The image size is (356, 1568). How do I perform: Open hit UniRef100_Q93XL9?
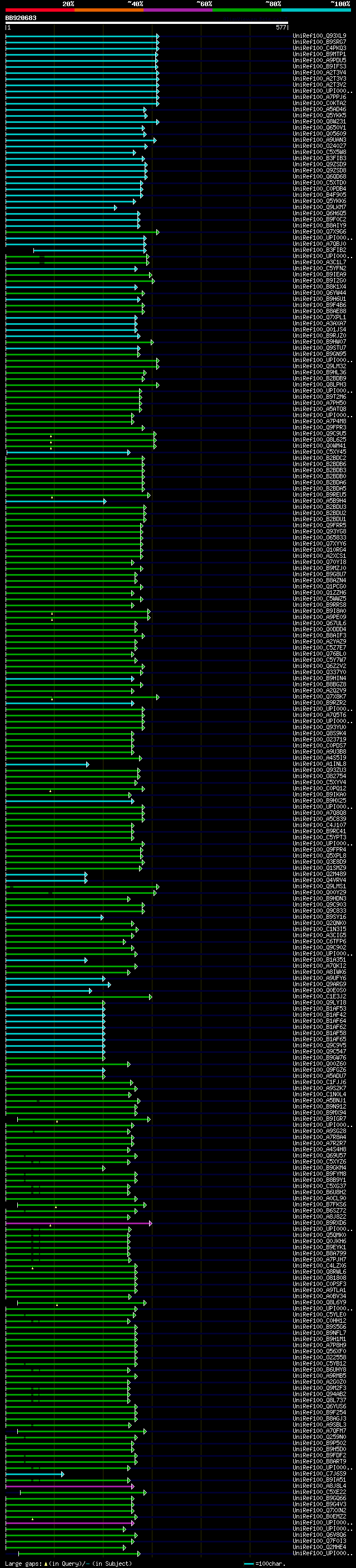pyautogui.click(x=319, y=36)
